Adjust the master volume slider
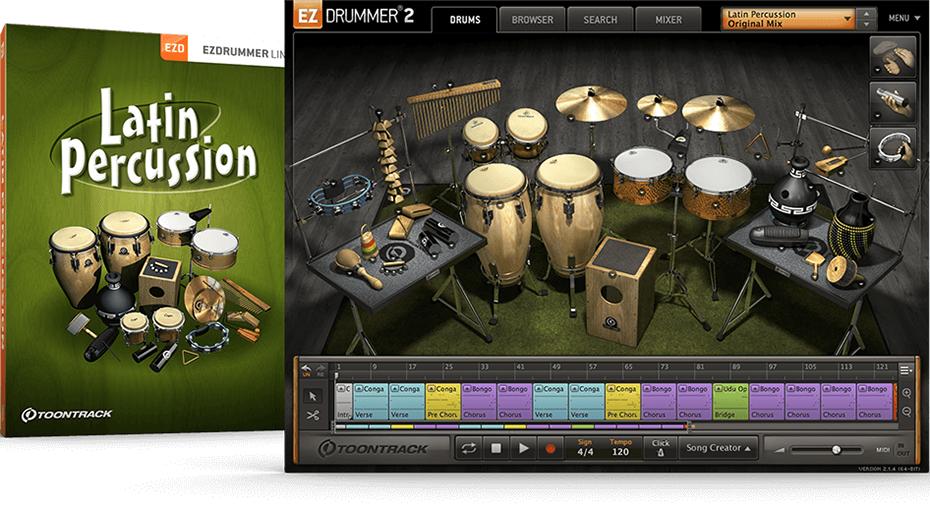The width and height of the screenshot is (930, 508). tap(834, 450)
